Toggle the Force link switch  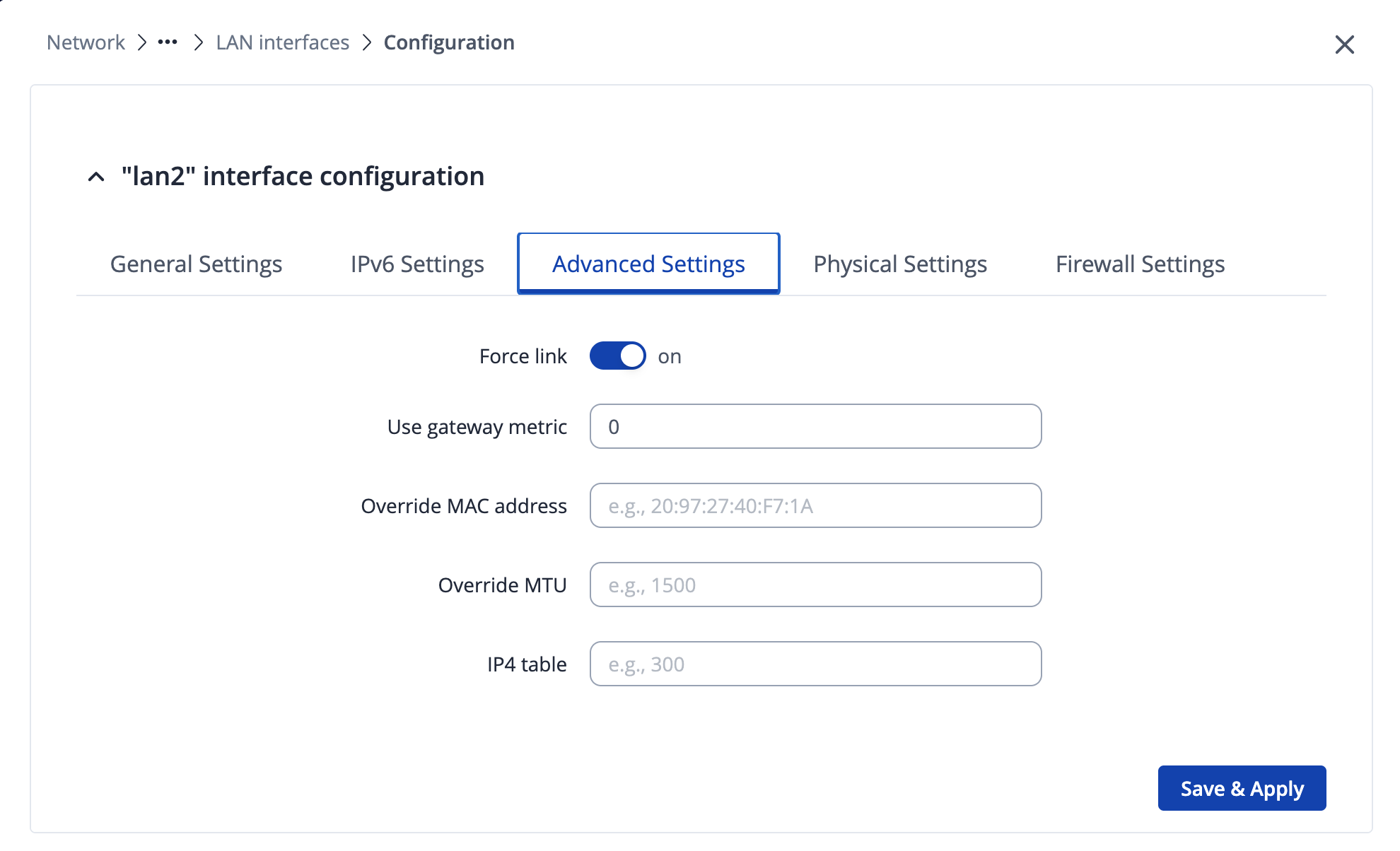pyautogui.click(x=617, y=356)
